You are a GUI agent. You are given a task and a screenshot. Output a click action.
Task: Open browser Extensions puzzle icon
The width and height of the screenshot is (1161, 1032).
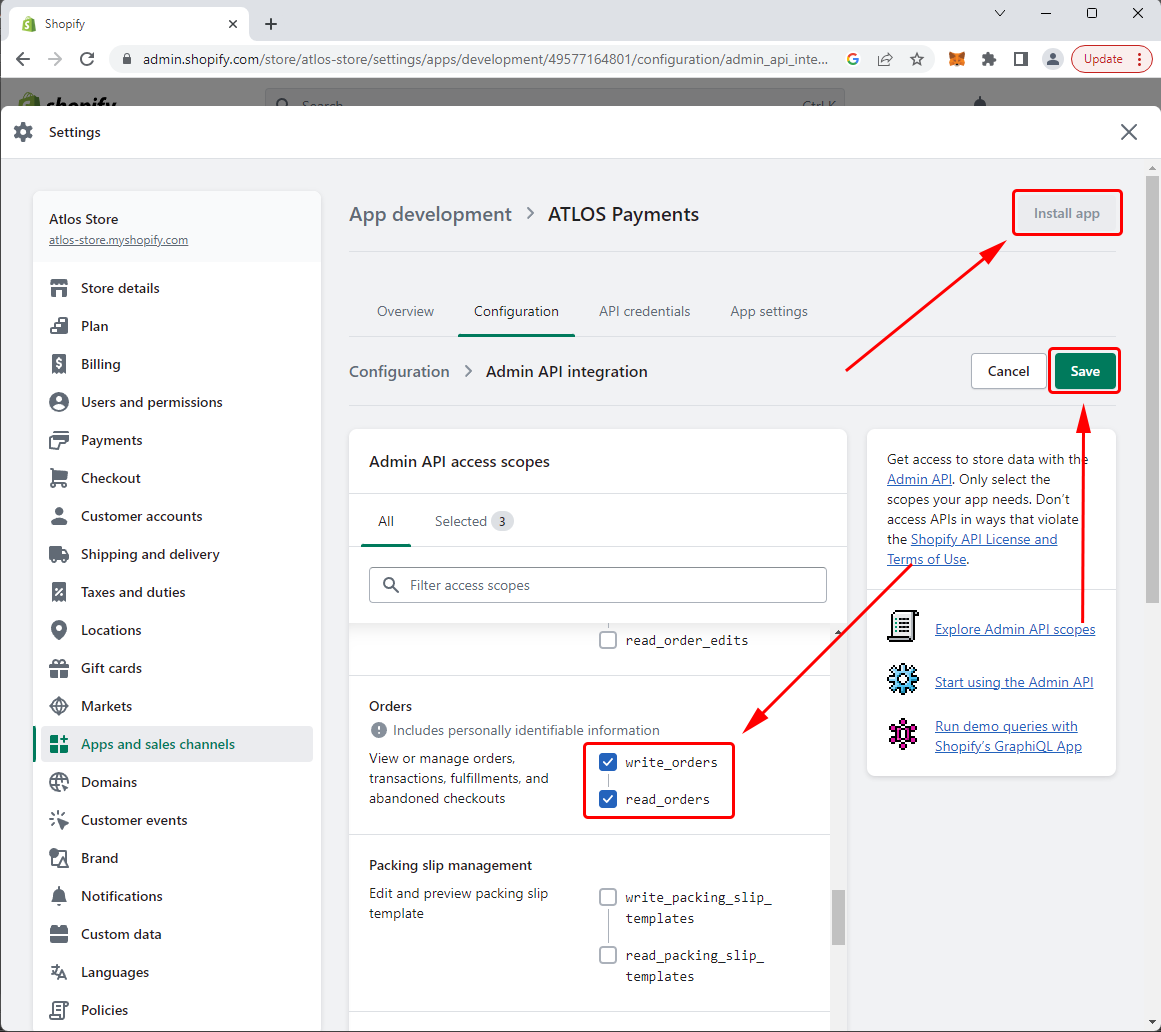coord(988,59)
